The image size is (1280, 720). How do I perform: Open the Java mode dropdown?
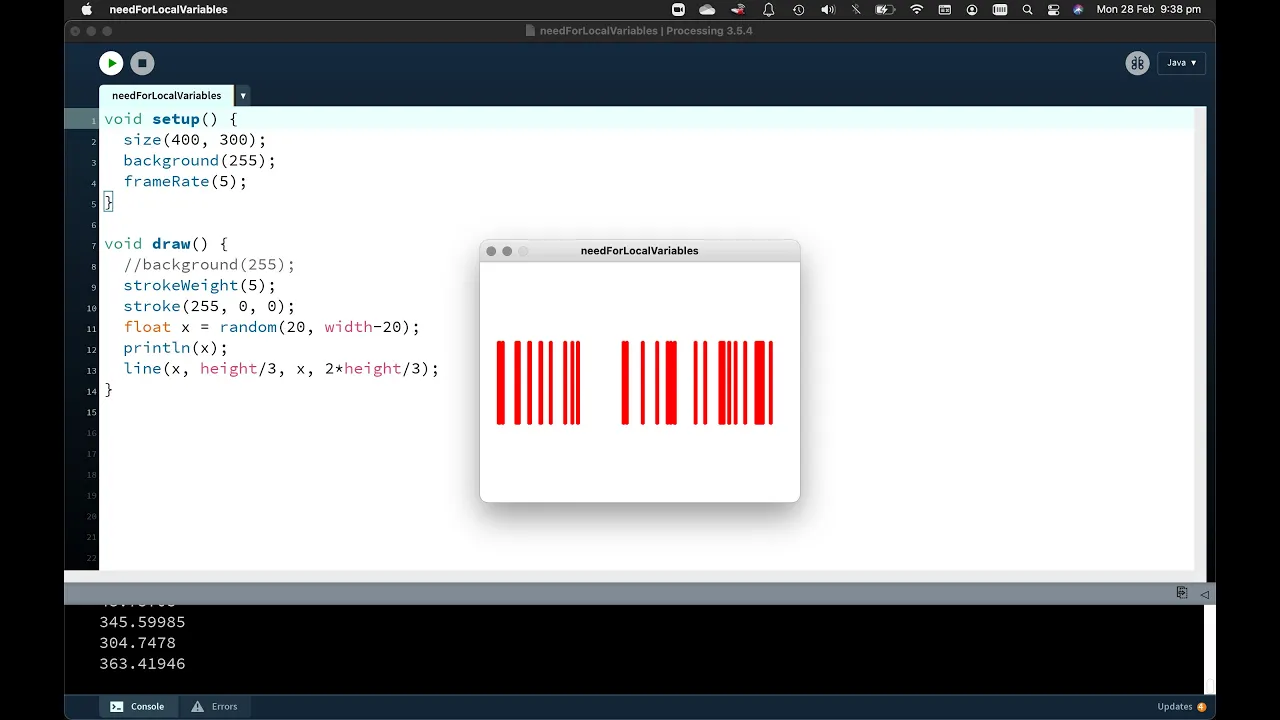(1181, 63)
